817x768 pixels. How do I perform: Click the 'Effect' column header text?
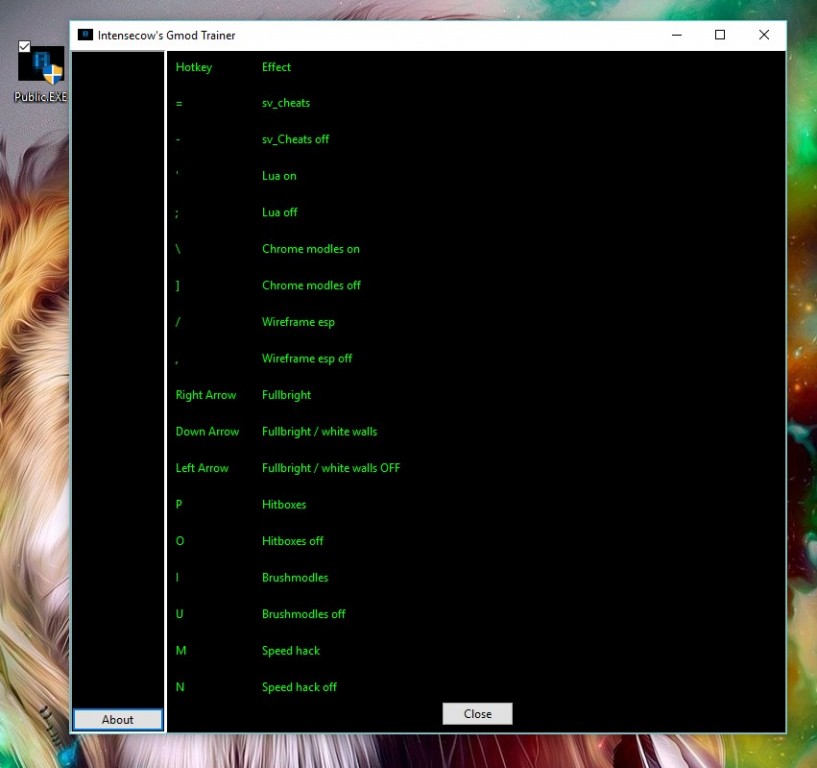pyautogui.click(x=276, y=67)
